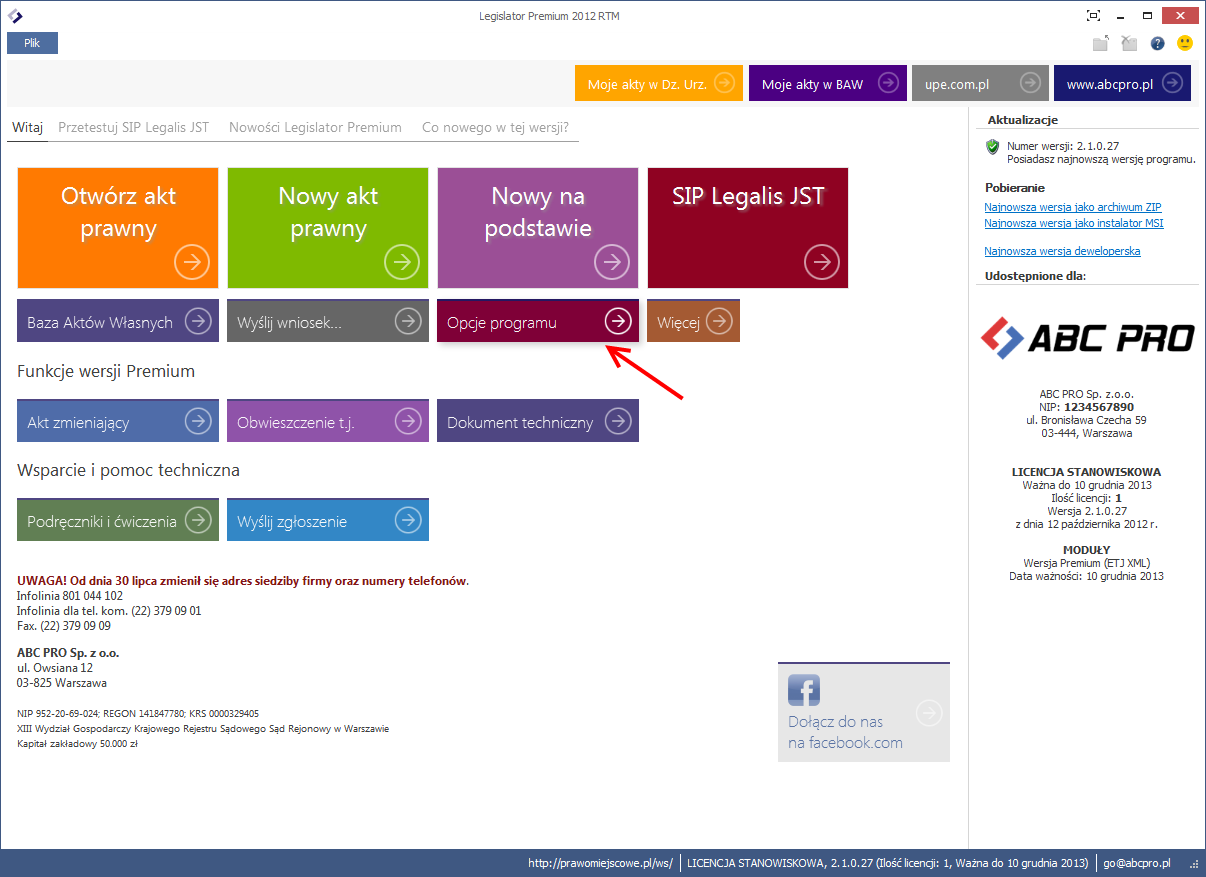Create a new act with Nowy akt prawny
The width and height of the screenshot is (1206, 877).
coord(328,228)
